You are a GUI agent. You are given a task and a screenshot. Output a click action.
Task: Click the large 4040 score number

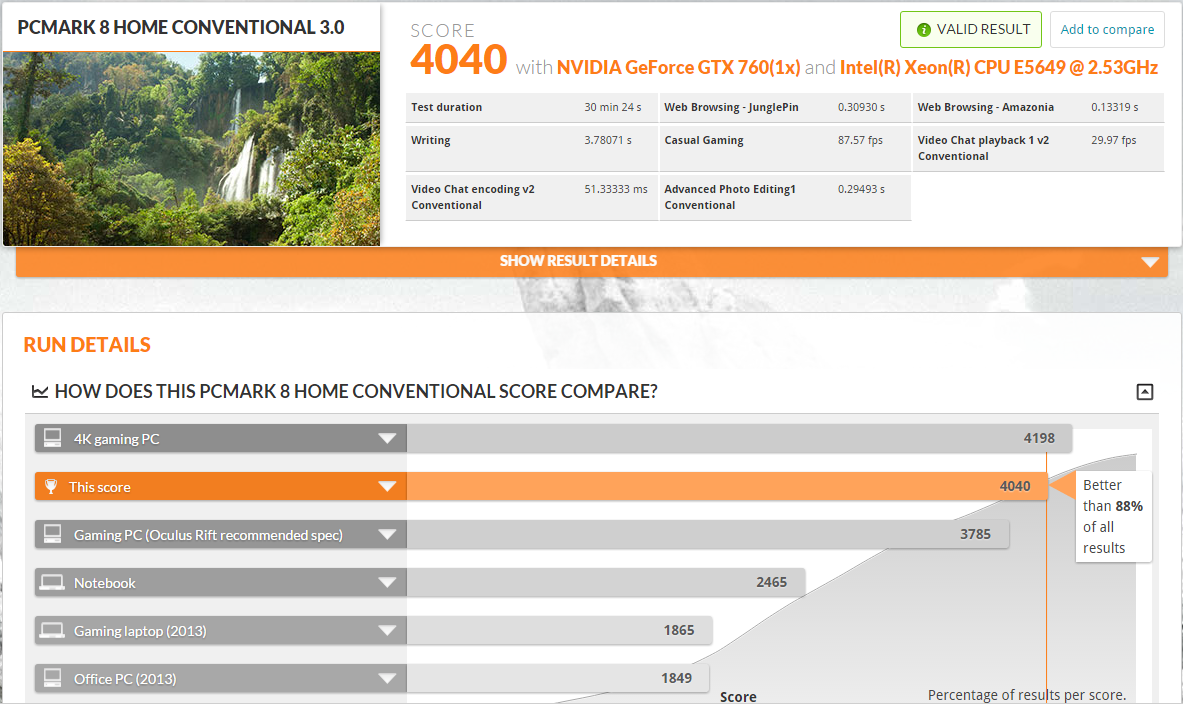(x=458, y=60)
